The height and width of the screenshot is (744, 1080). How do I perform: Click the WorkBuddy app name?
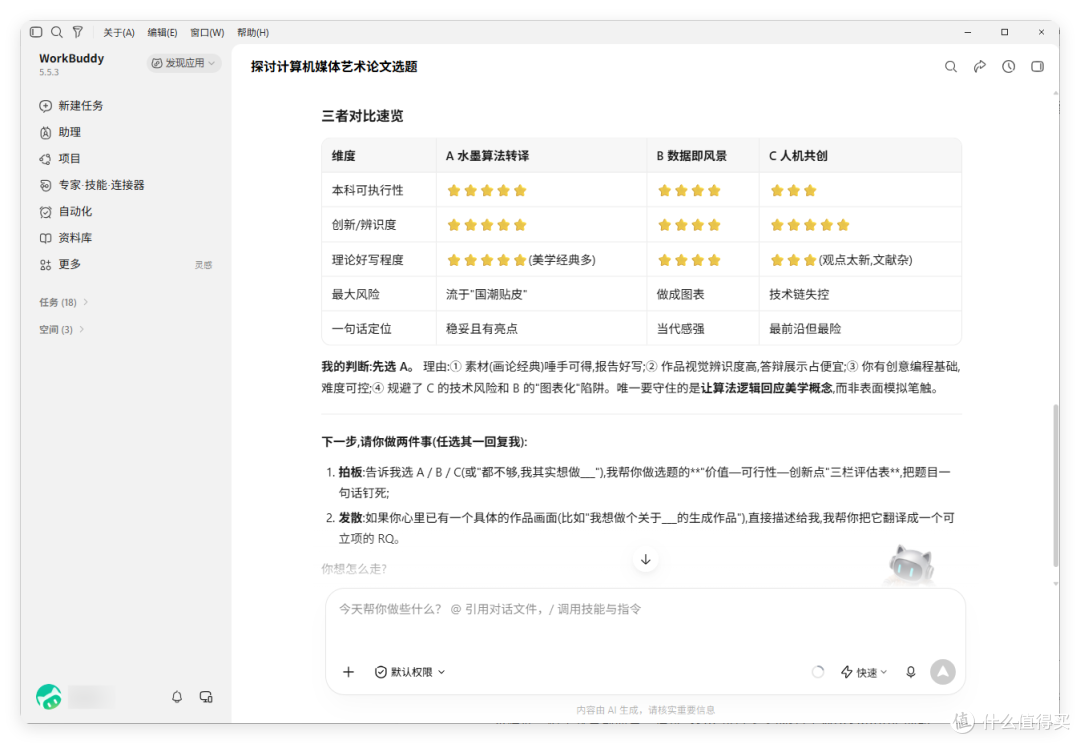[x=72, y=58]
